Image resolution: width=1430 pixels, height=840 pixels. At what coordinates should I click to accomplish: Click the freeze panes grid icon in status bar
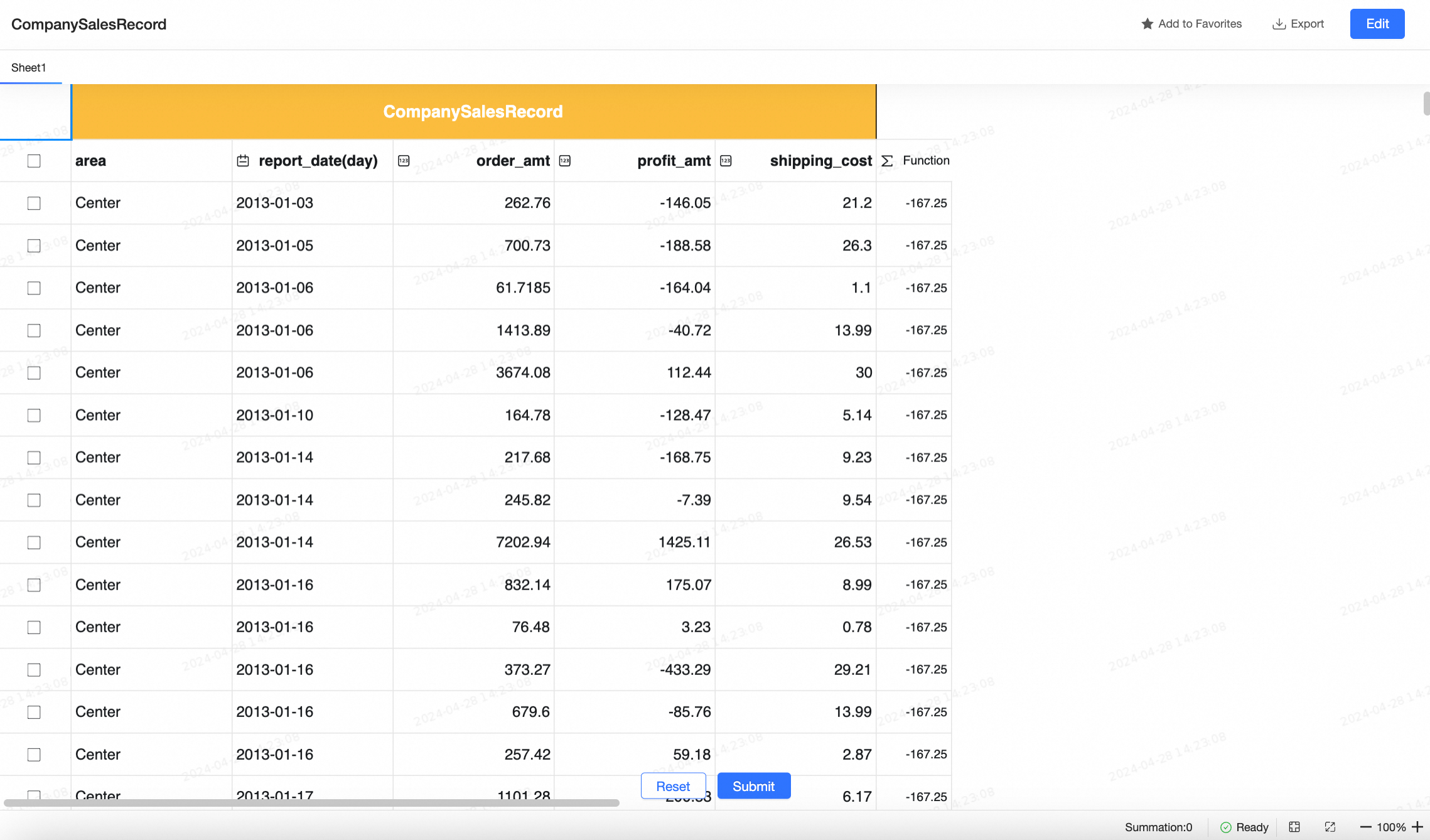point(1294,827)
